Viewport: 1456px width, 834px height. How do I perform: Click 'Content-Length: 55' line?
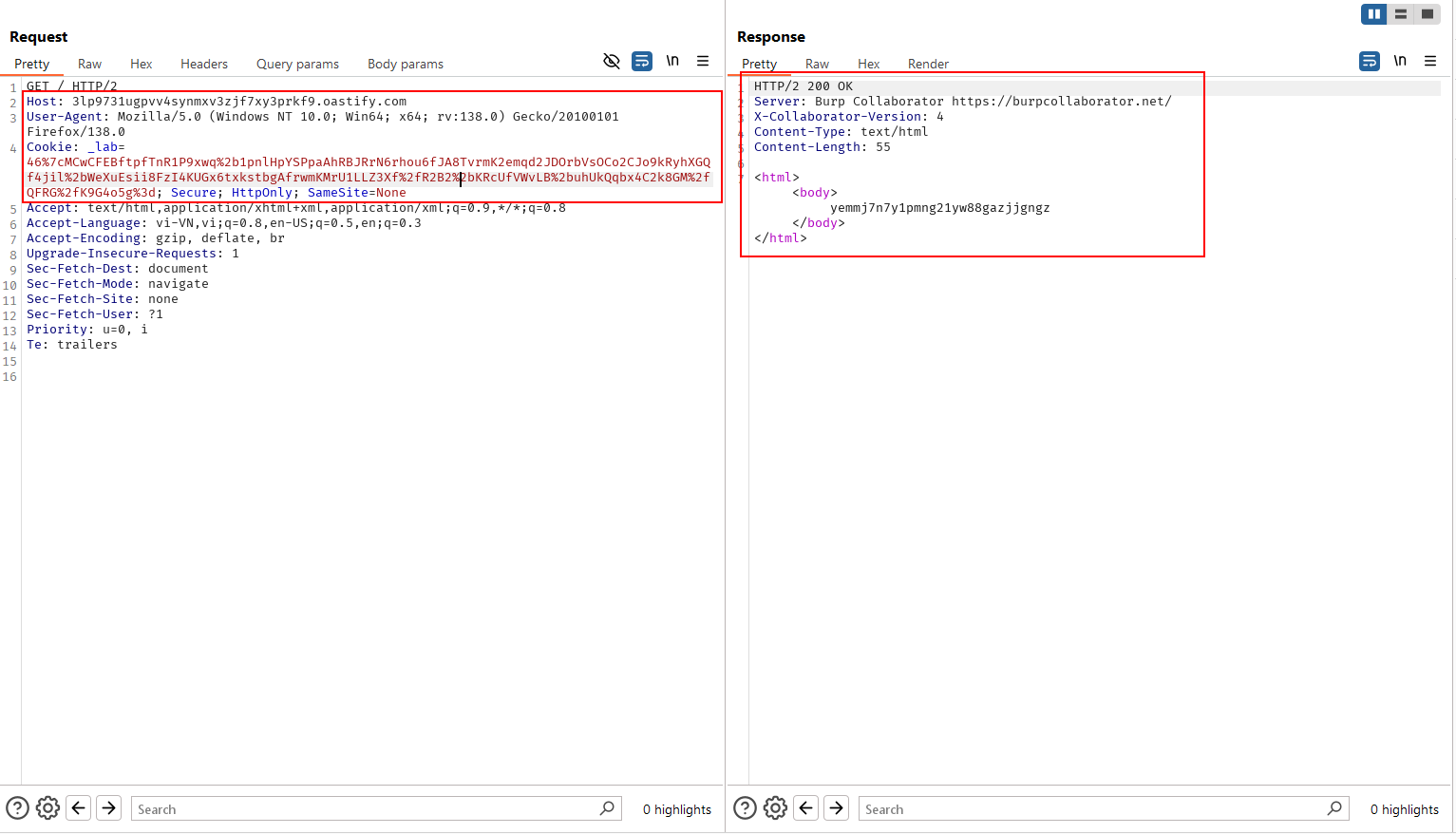pos(823,147)
